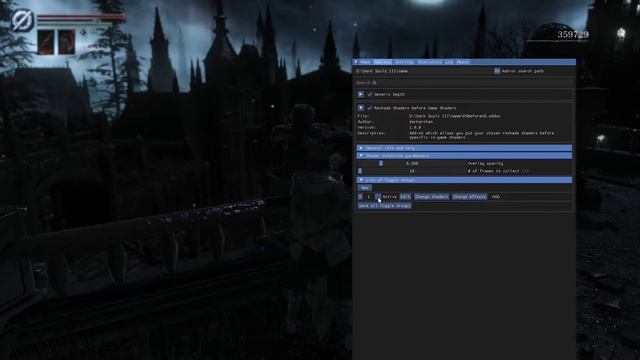Select the Add-ons tab
This screenshot has height=360, width=640.
click(382, 62)
